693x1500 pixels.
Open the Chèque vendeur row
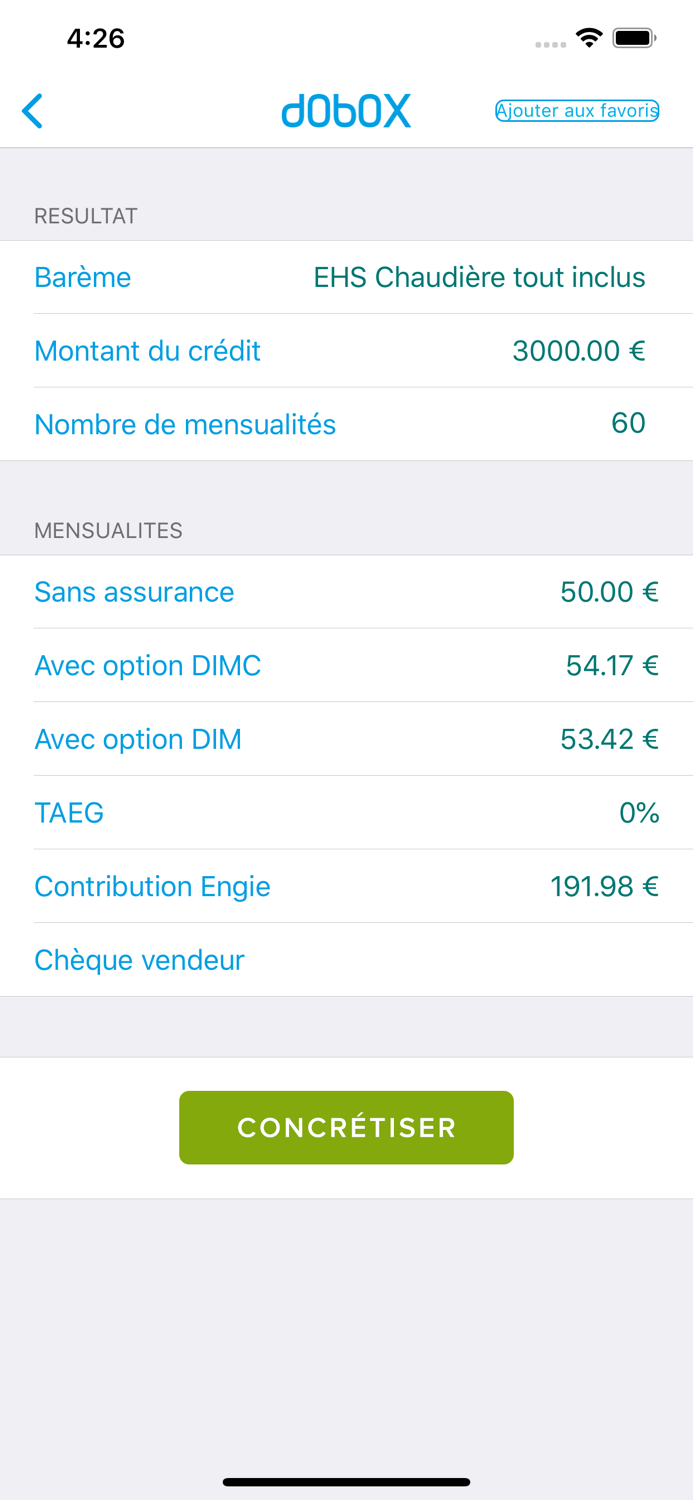tap(139, 961)
